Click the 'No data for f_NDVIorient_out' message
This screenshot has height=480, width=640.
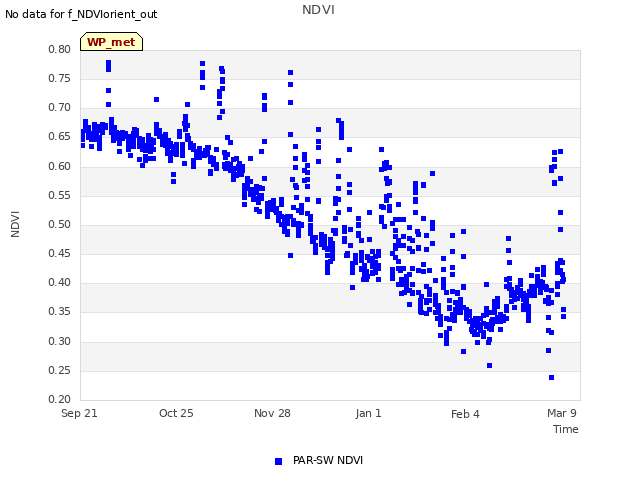[81, 14]
